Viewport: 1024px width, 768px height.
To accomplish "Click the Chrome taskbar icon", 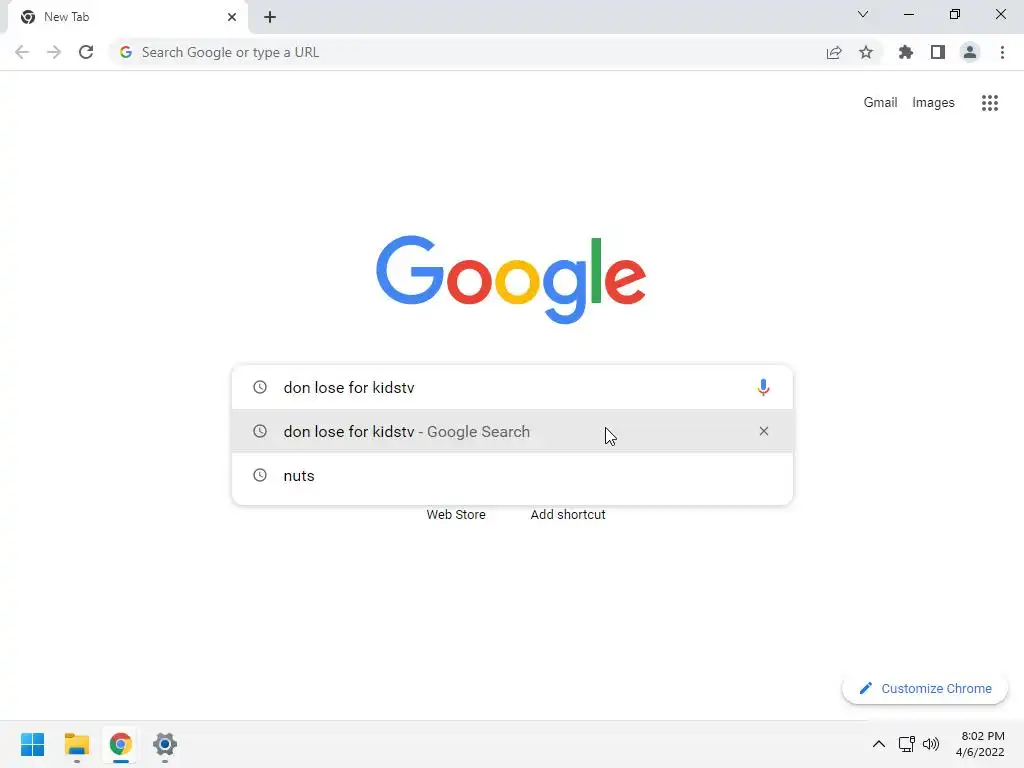I will point(120,744).
